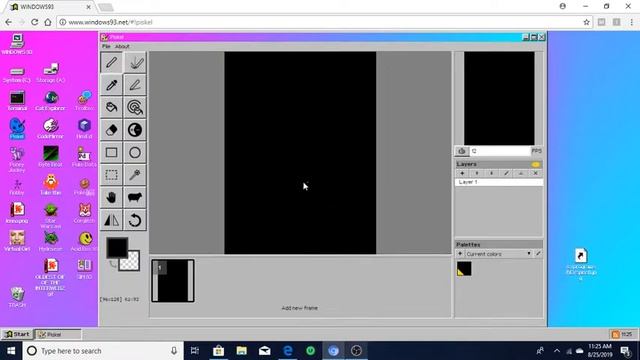This screenshot has height=360, width=640.
Task: Click the WINDOWS93 browser tab
Action: pyautogui.click(x=51, y=7)
